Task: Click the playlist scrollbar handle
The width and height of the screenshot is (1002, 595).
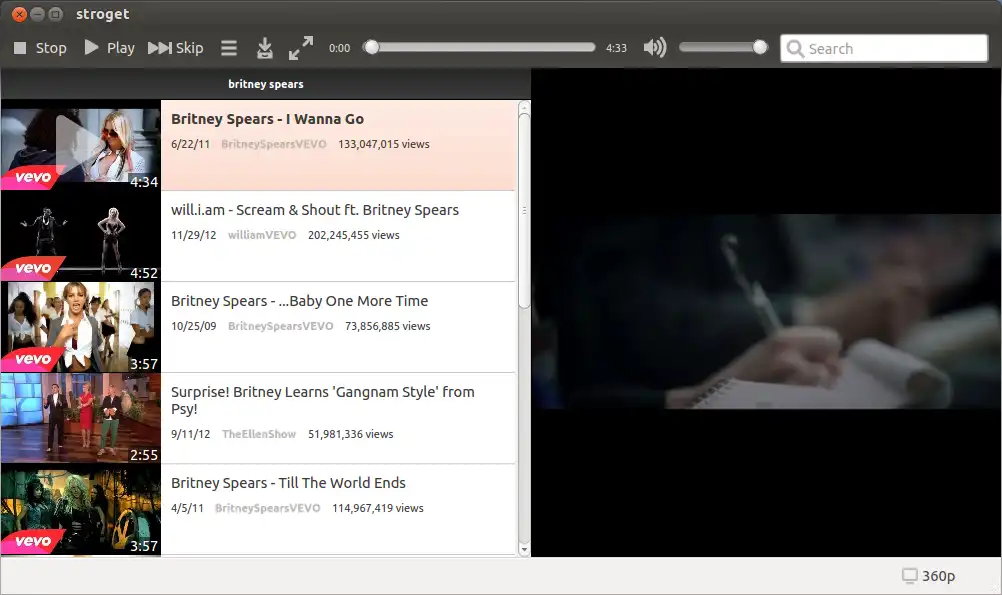Action: [x=524, y=211]
